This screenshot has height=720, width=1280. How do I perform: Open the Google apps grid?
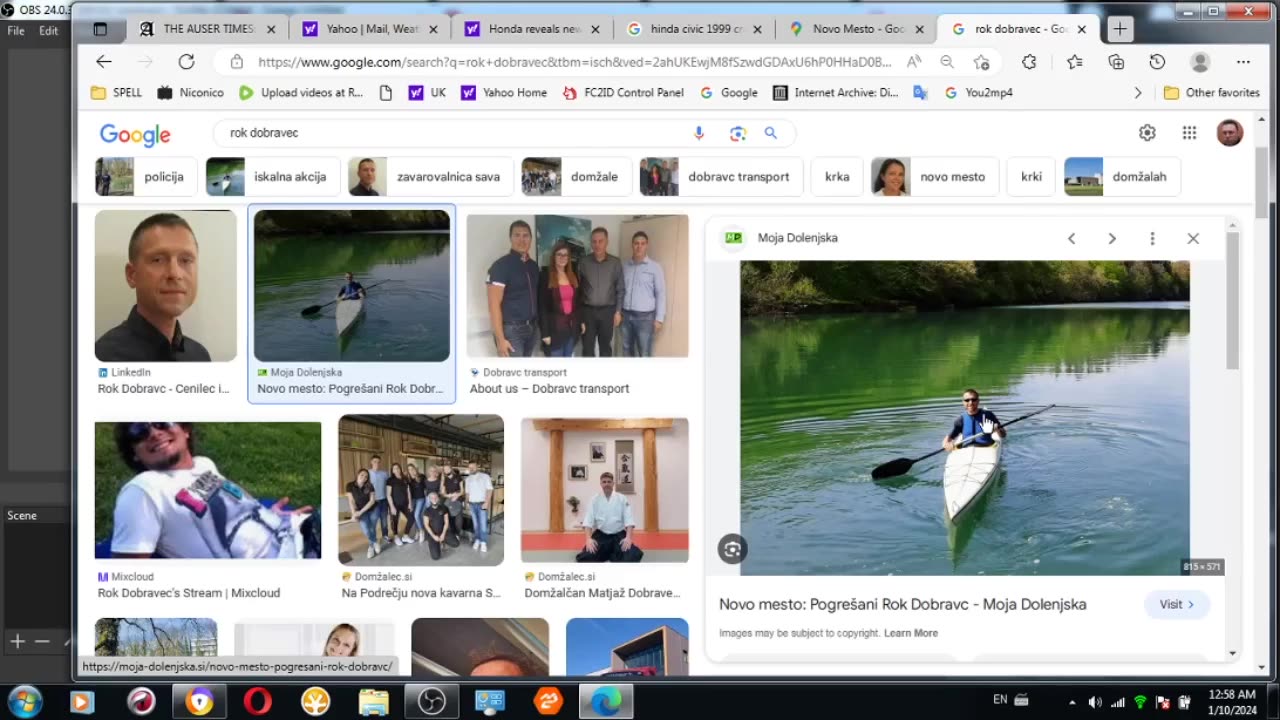1189,133
